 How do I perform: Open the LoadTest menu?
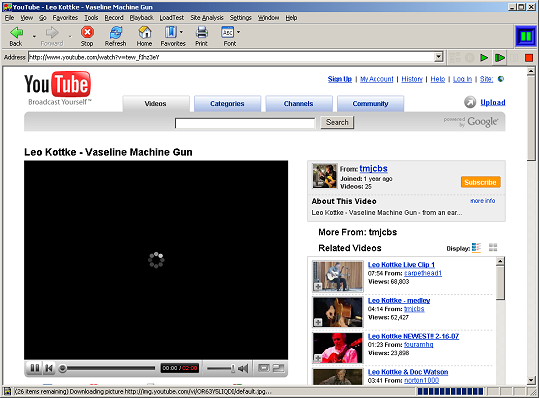[x=172, y=18]
